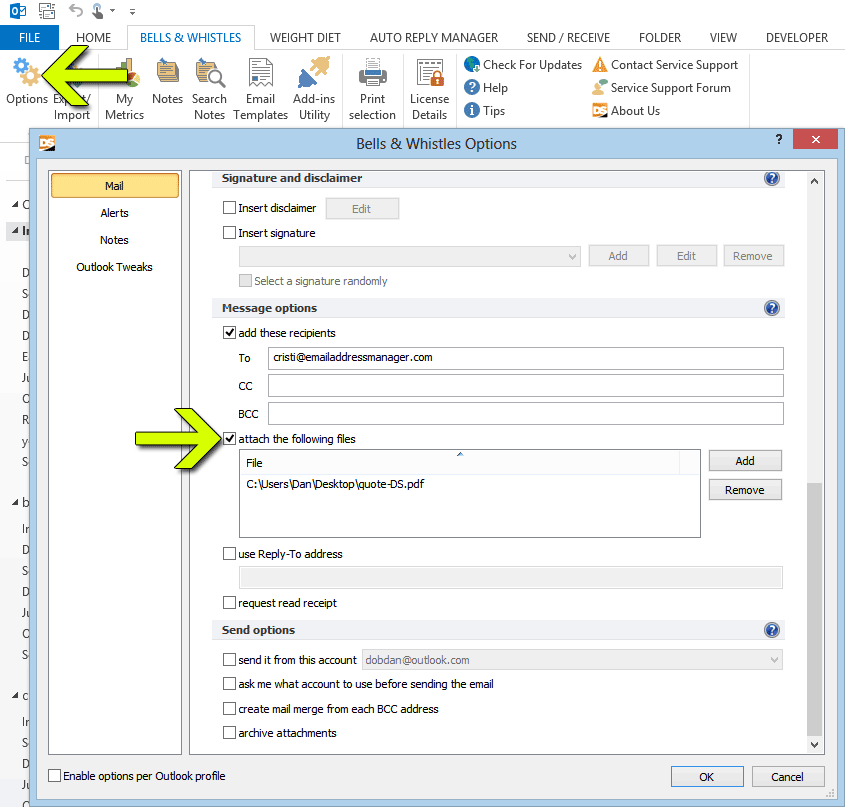Enable Insert signature

(x=229, y=232)
